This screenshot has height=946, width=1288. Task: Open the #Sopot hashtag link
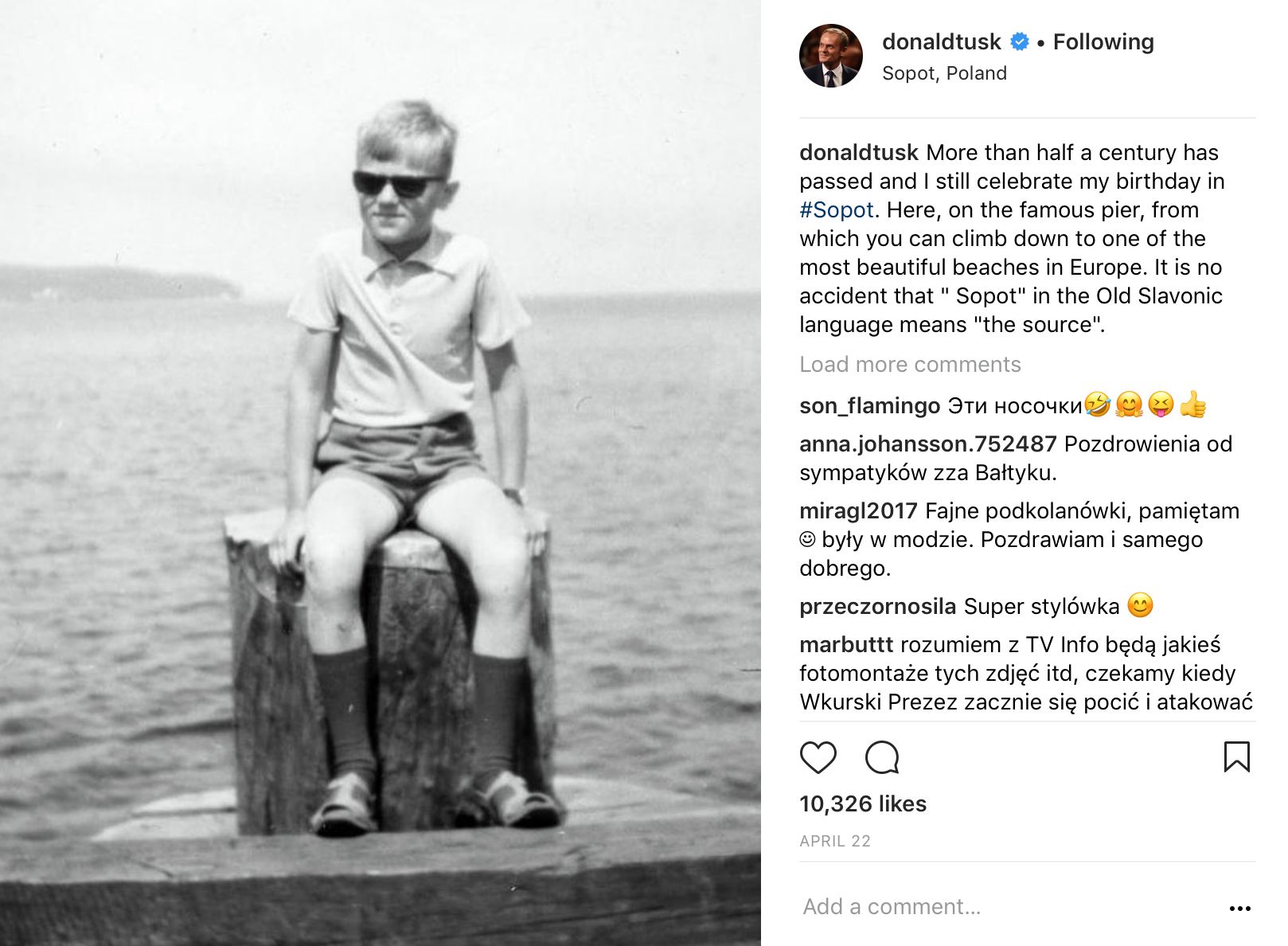[x=837, y=210]
